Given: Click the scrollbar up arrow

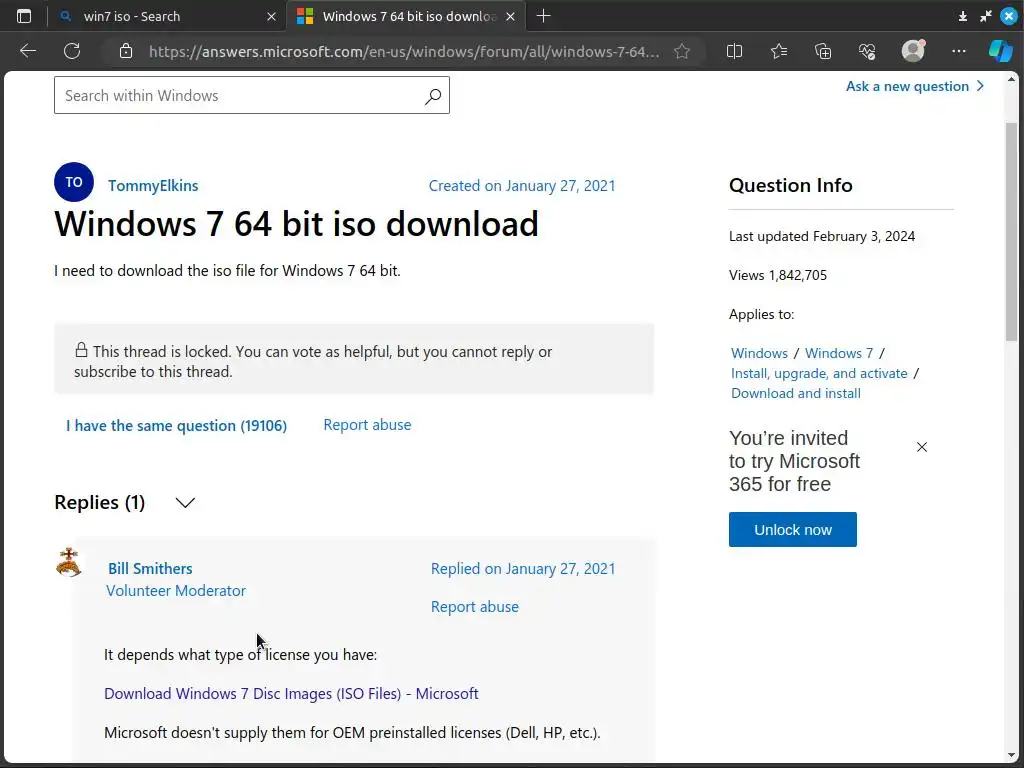Looking at the screenshot, I should pos(1012,80).
